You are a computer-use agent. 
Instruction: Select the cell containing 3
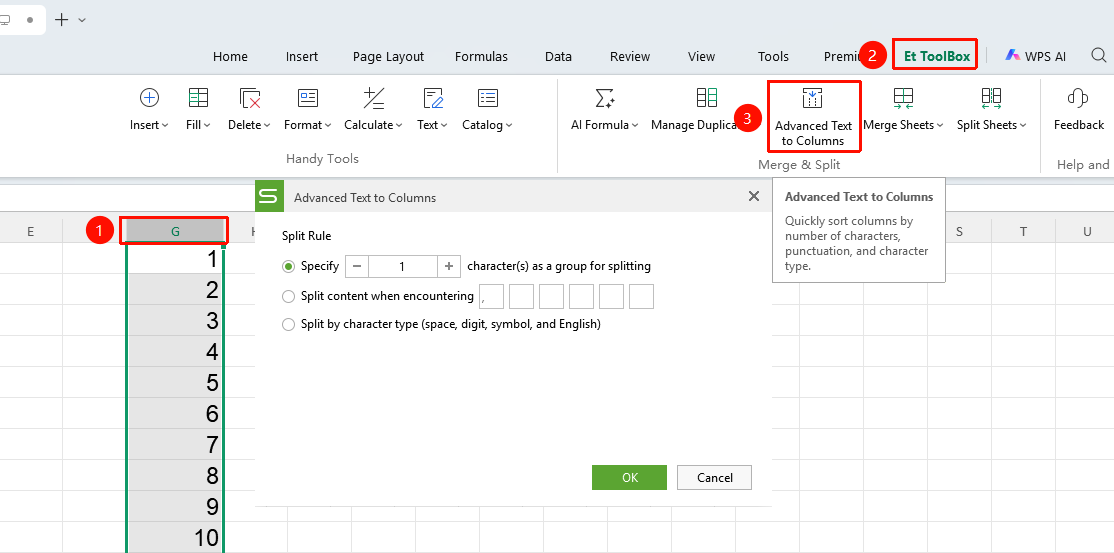(x=175, y=321)
